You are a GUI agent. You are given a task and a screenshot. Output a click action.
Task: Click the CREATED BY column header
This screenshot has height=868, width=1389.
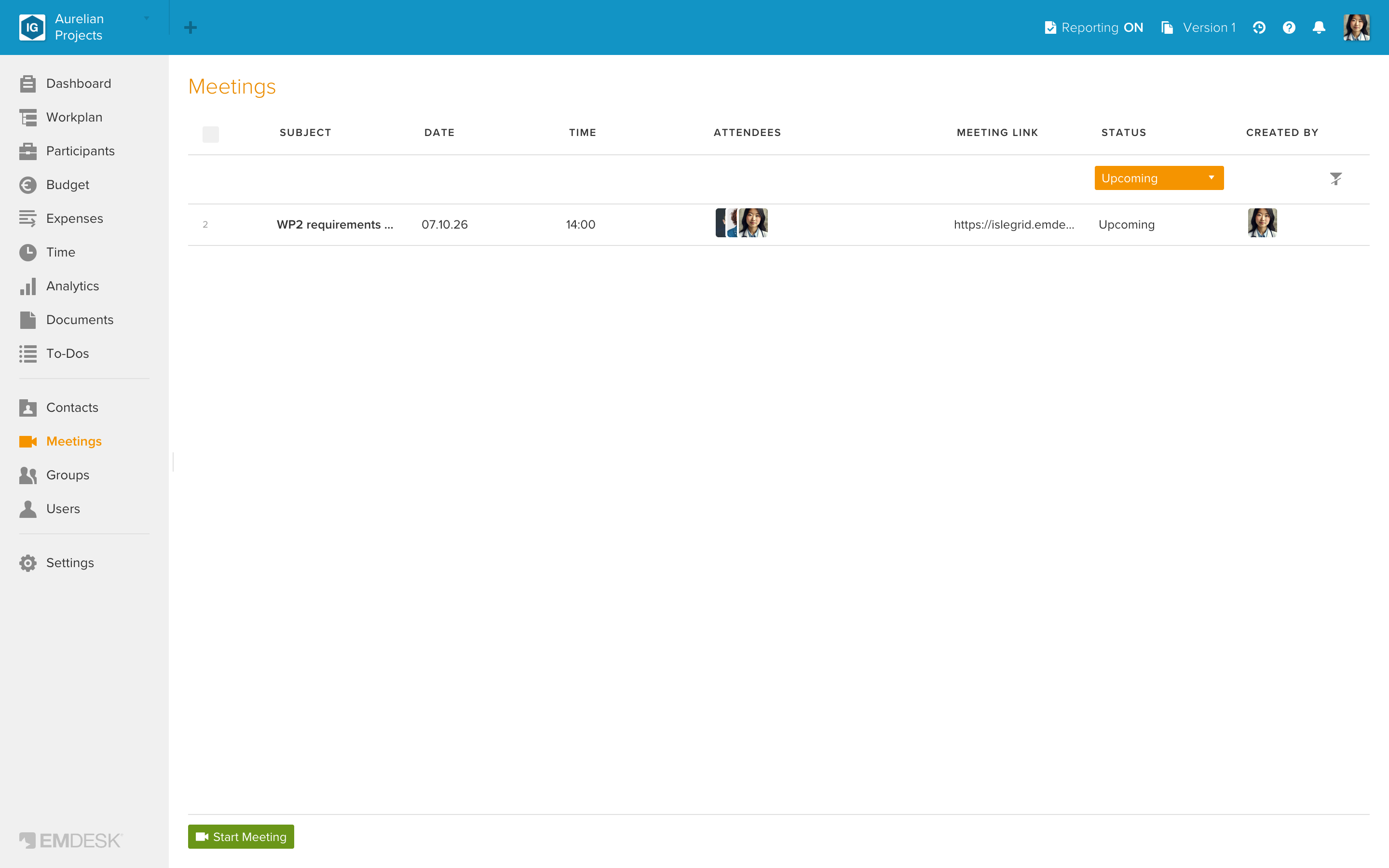click(1282, 133)
